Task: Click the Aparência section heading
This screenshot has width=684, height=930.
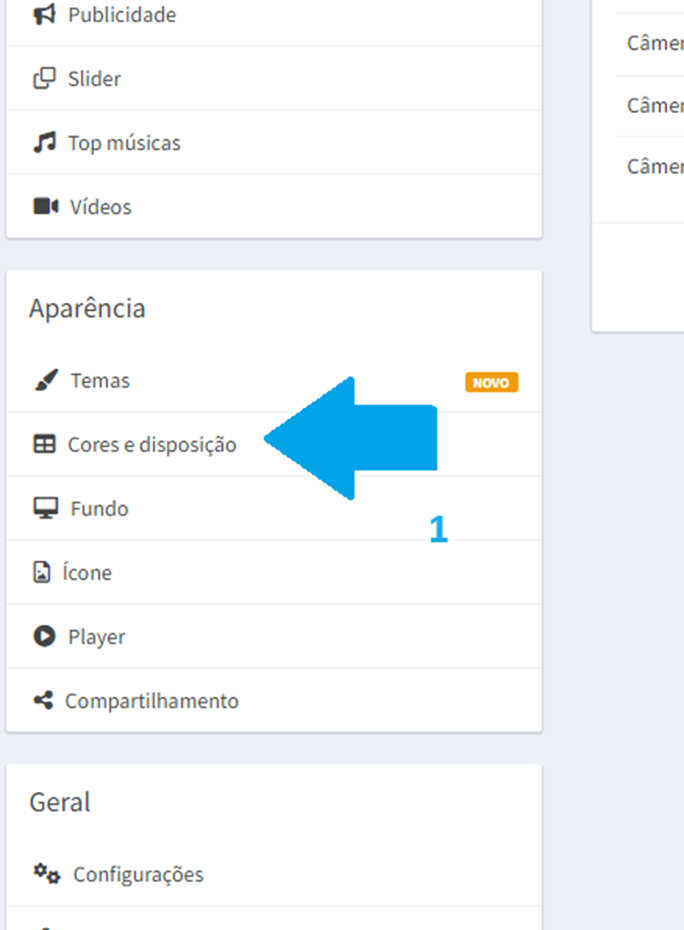Action: [x=87, y=308]
